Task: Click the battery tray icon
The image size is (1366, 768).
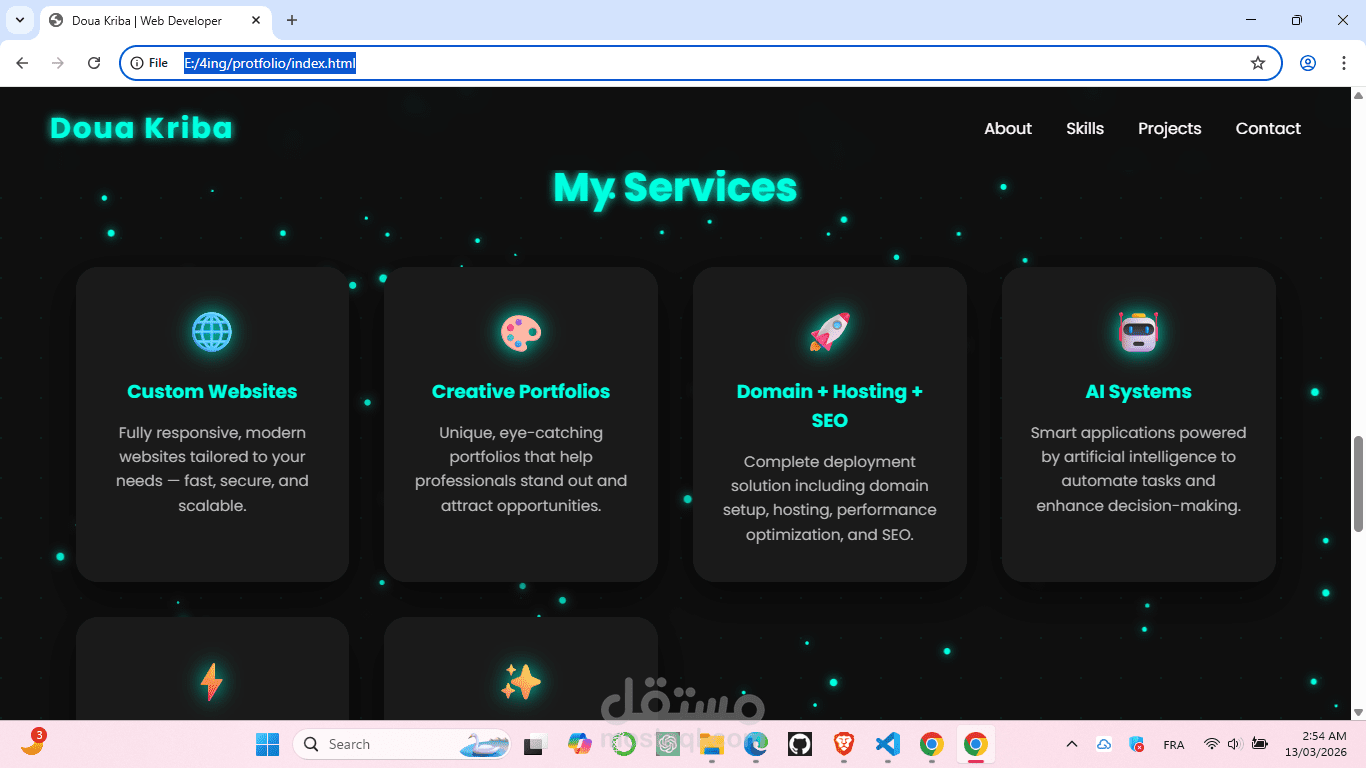Action: point(1260,744)
